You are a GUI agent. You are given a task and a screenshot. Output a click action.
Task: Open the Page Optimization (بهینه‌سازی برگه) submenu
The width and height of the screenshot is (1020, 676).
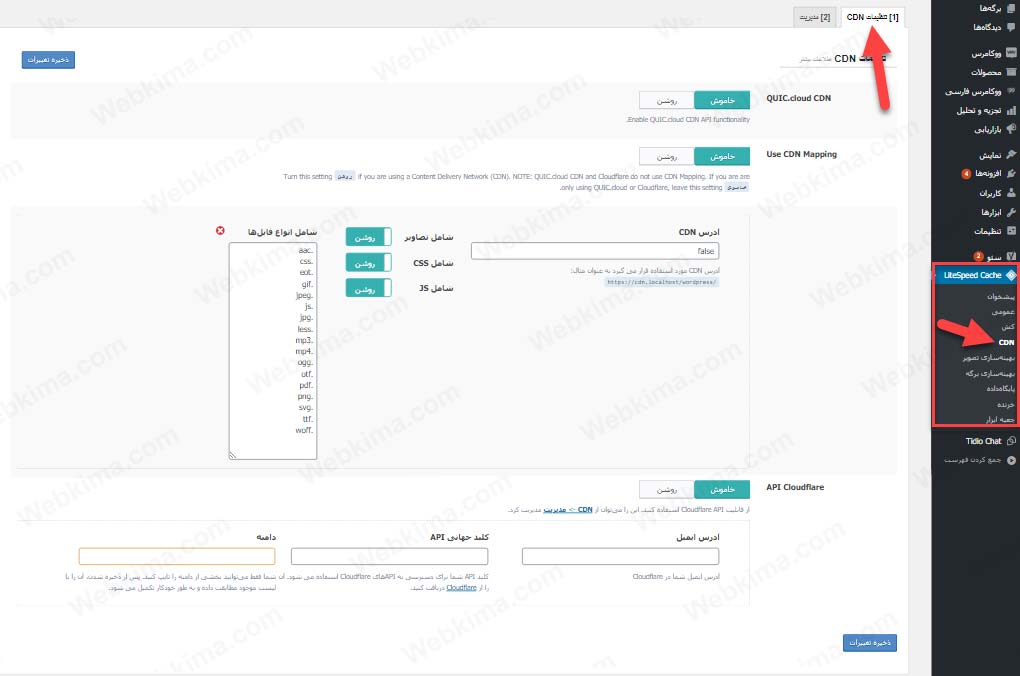coord(990,373)
